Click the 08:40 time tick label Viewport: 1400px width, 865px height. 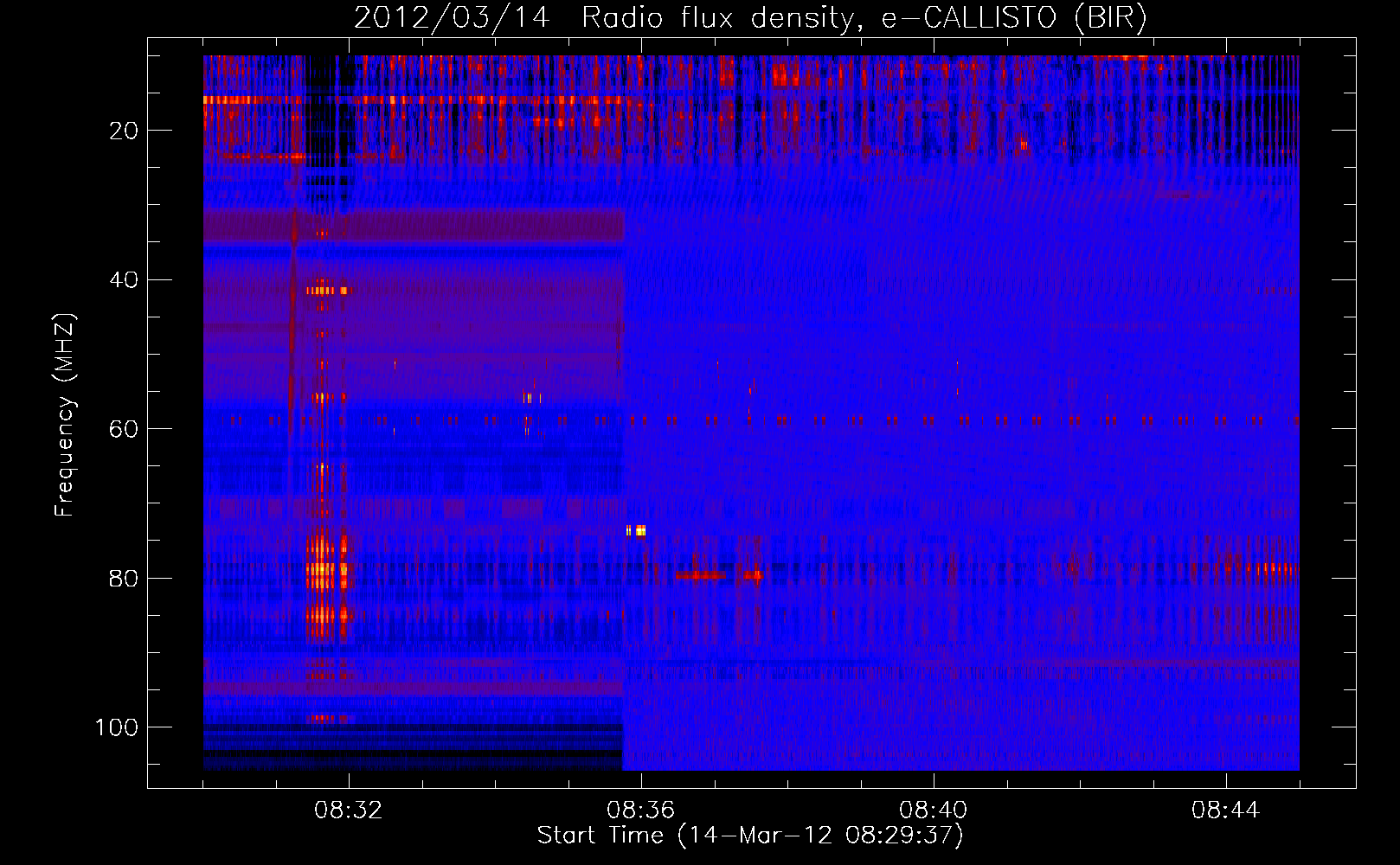pyautogui.click(x=934, y=811)
